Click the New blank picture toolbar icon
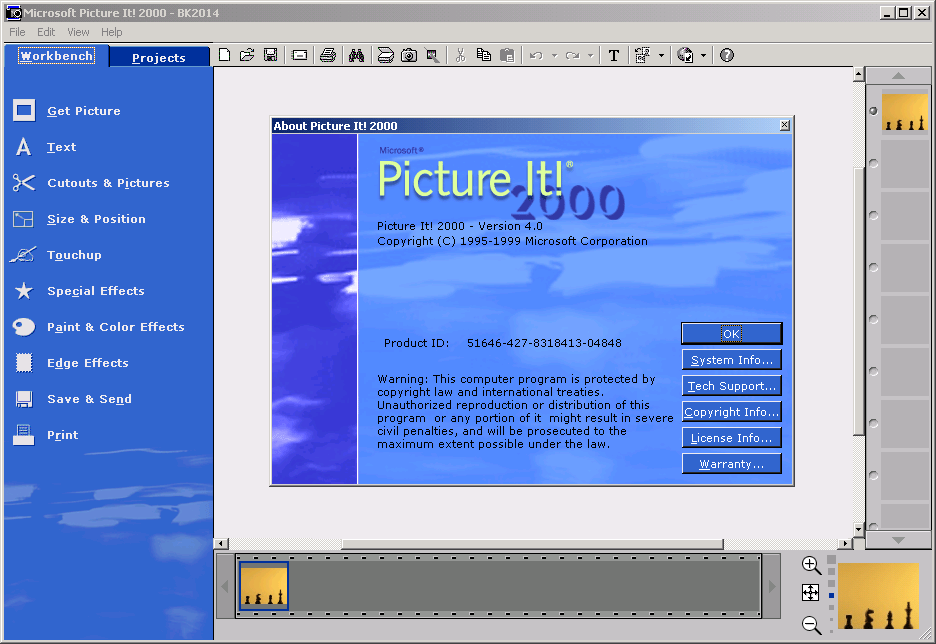Image resolution: width=936 pixels, height=644 pixels. click(224, 56)
